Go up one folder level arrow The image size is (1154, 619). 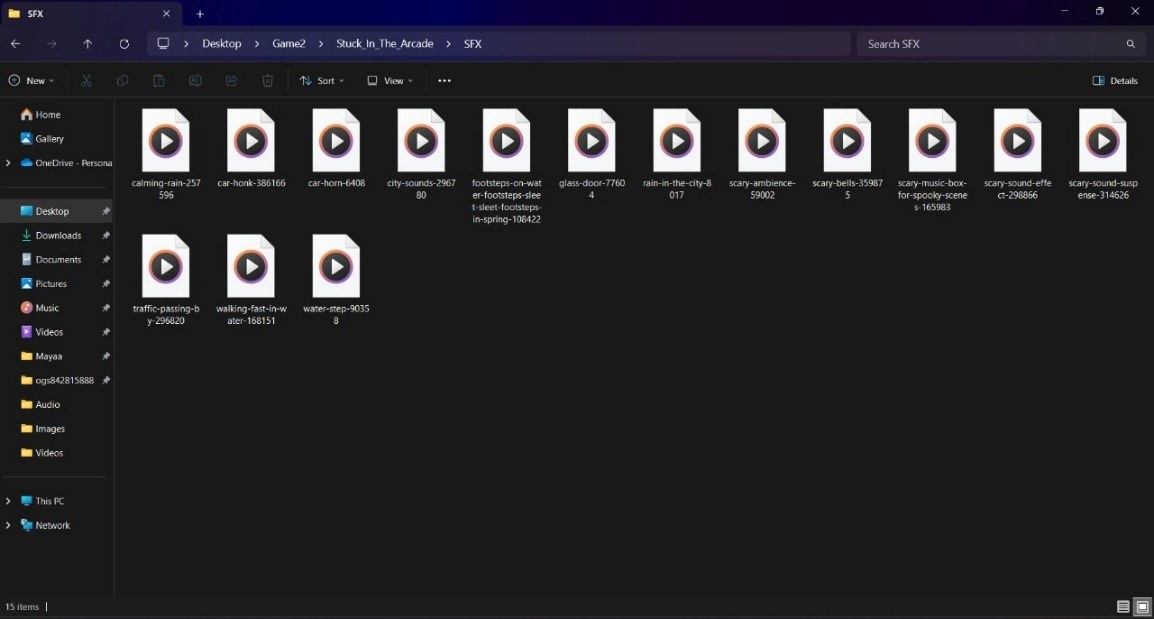click(88, 44)
